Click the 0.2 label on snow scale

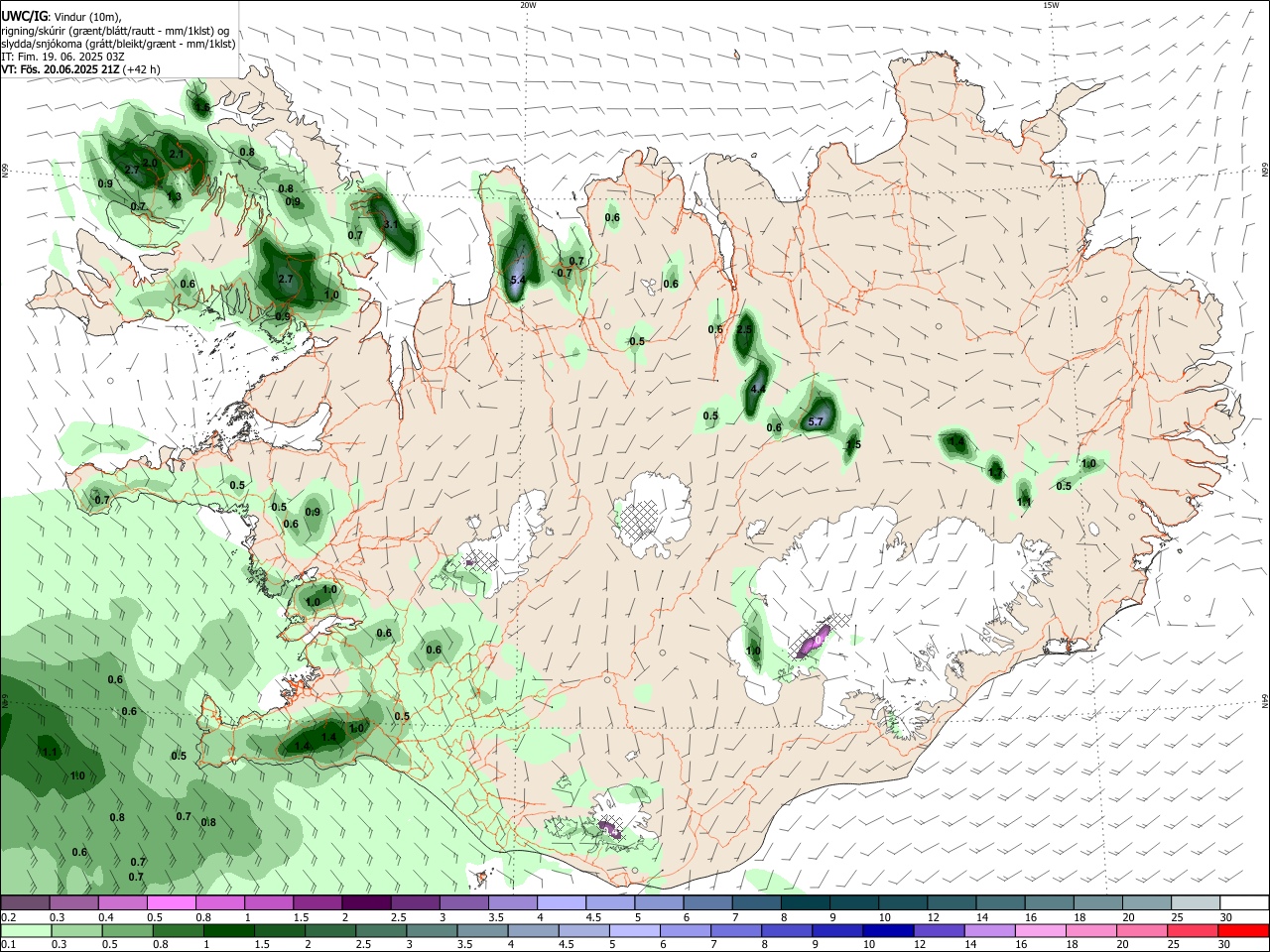pyautogui.click(x=9, y=917)
